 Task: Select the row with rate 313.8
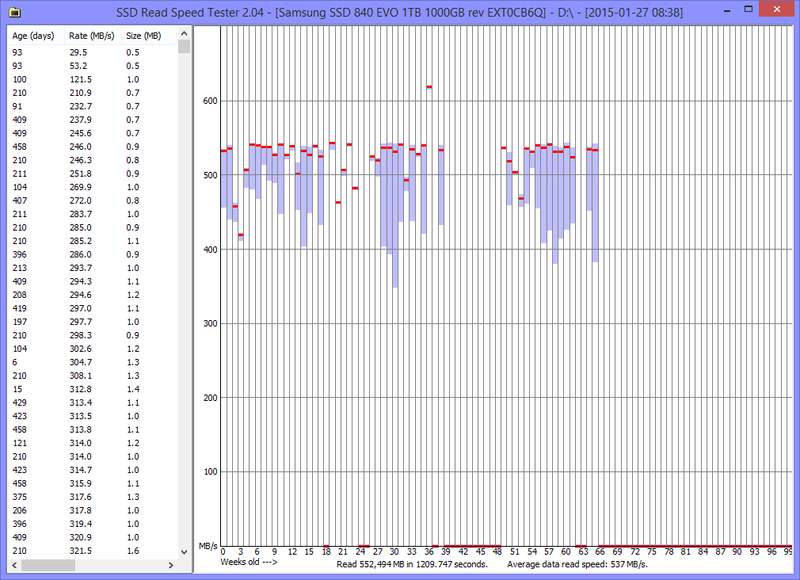(93, 430)
